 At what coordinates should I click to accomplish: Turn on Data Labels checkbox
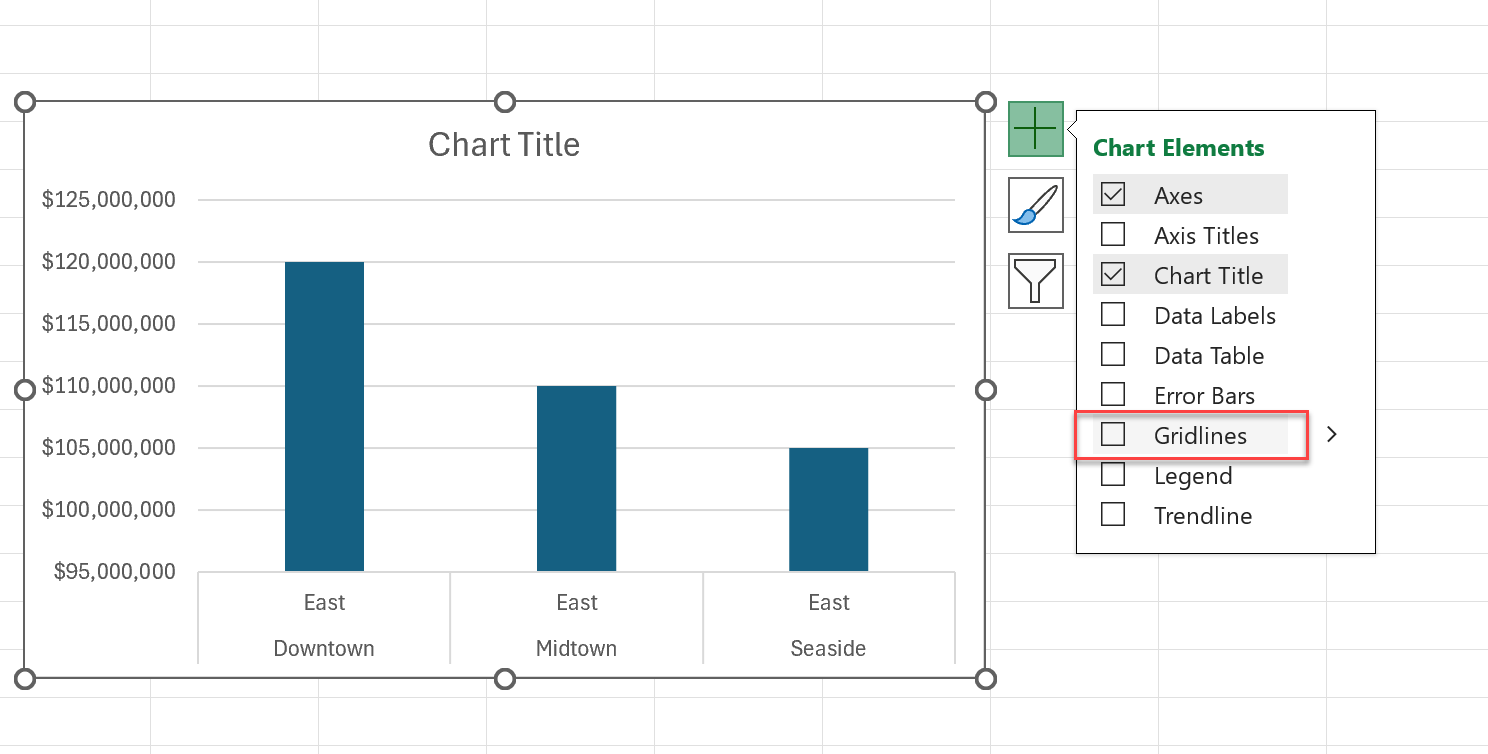click(x=1113, y=315)
